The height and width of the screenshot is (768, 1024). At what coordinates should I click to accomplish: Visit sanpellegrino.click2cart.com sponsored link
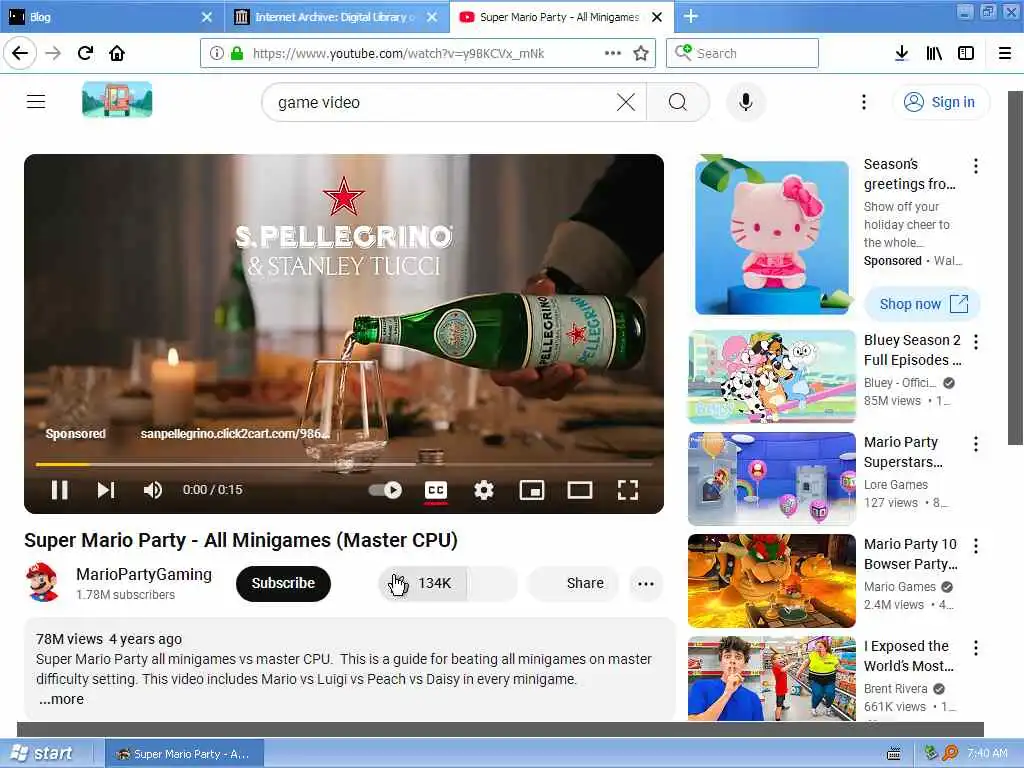tap(235, 434)
